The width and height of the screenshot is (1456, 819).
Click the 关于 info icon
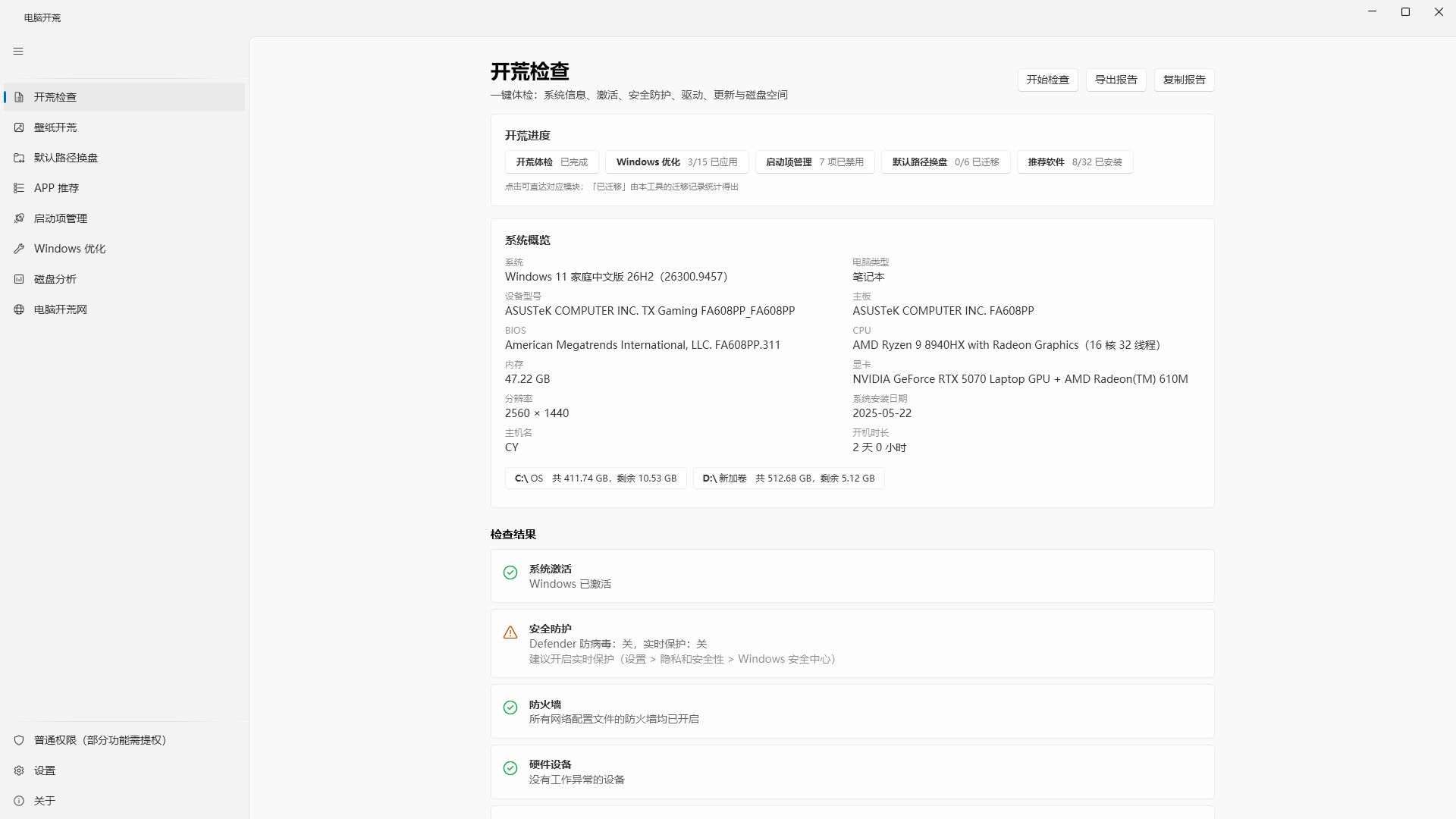pos(19,801)
